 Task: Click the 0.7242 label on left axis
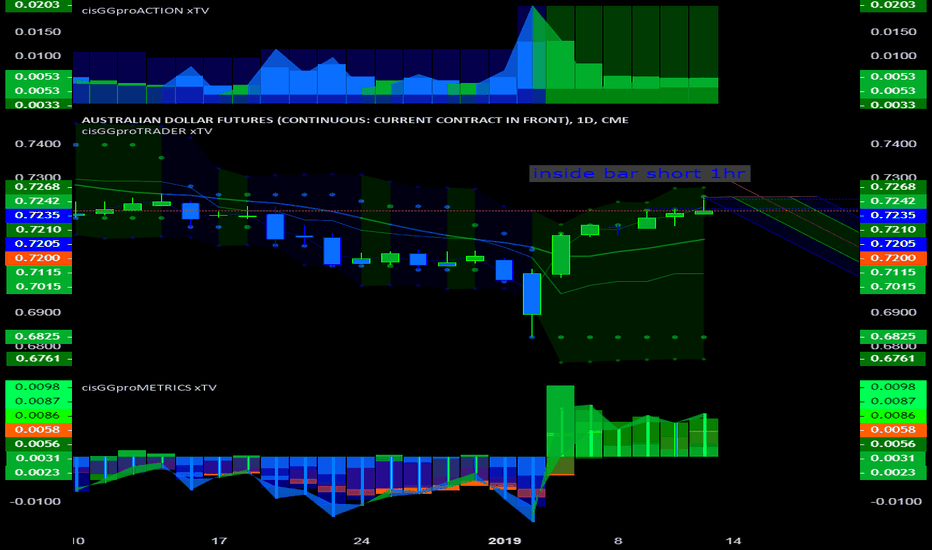coord(39,201)
